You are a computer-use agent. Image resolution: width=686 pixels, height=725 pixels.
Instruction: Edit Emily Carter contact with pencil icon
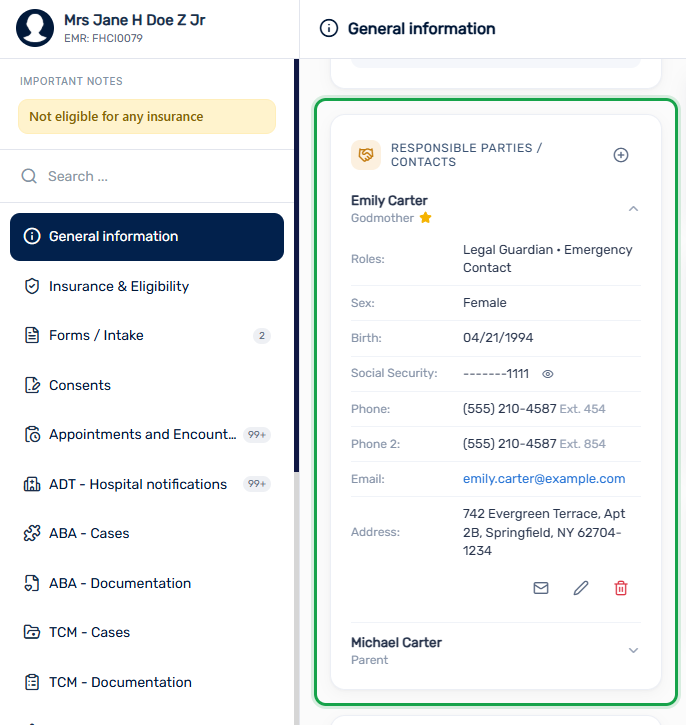(x=581, y=588)
